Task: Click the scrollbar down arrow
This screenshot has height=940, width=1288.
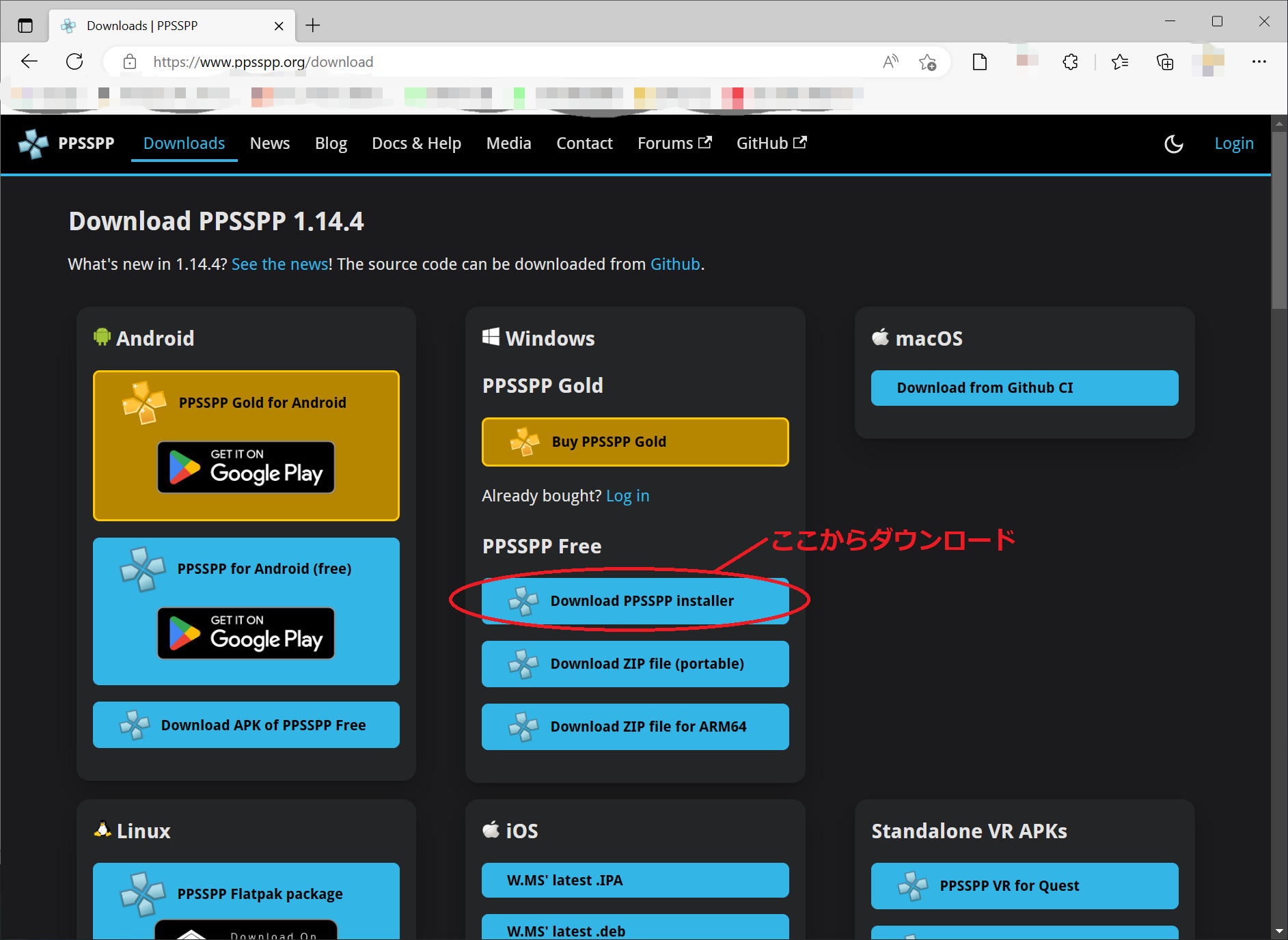Action: click(1279, 930)
